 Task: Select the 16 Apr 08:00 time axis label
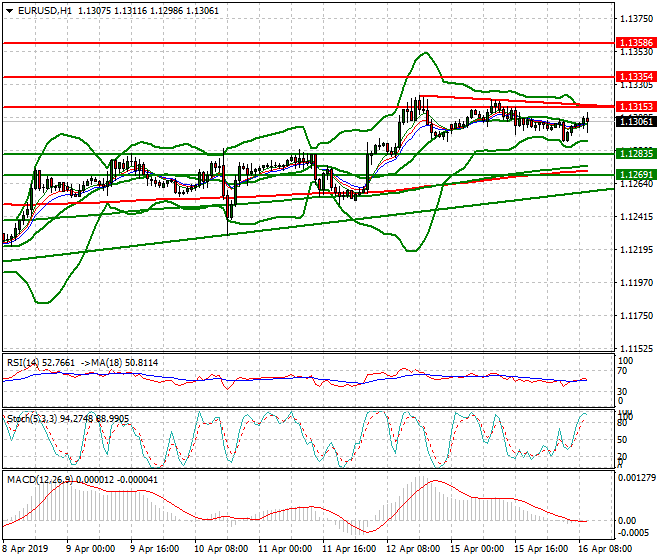pyautogui.click(x=605, y=549)
